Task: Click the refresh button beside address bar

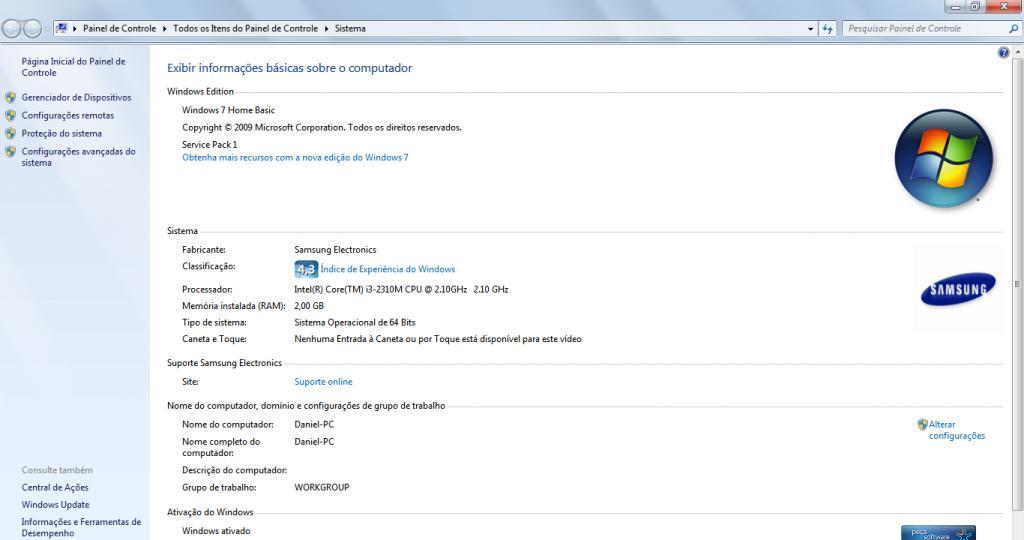Action: click(x=827, y=29)
